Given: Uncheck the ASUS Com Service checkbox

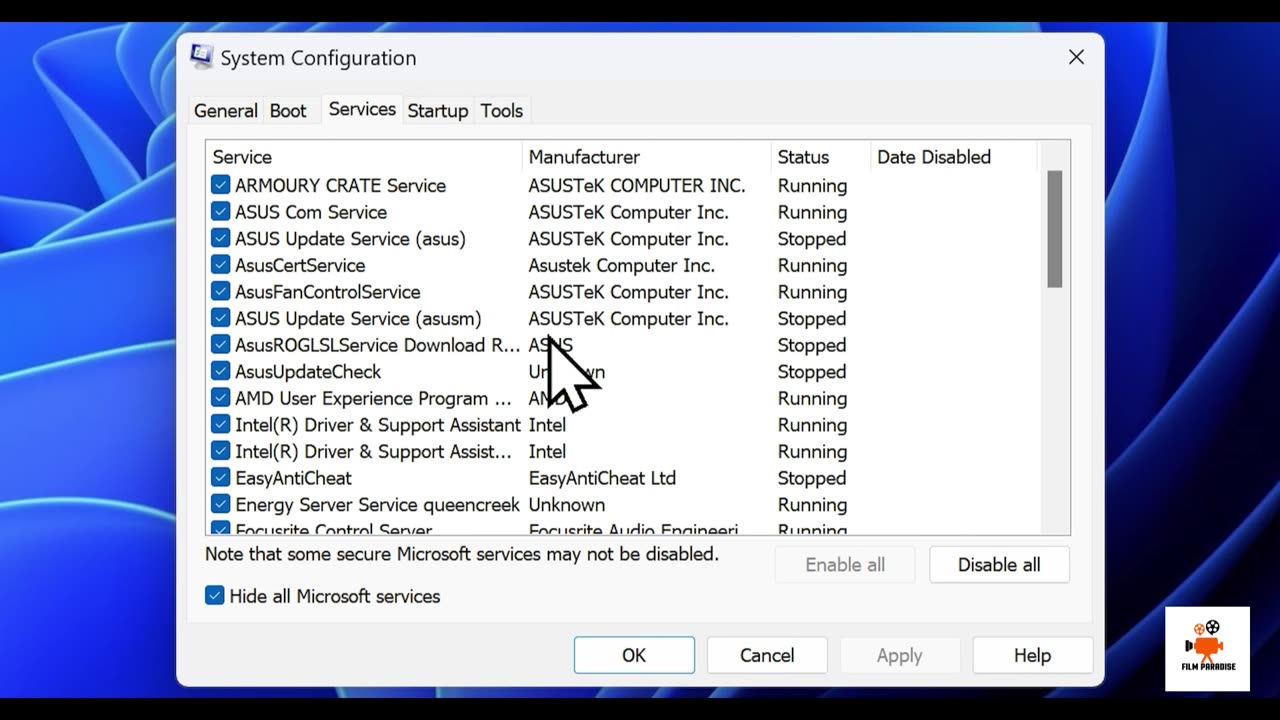Looking at the screenshot, I should (x=221, y=212).
